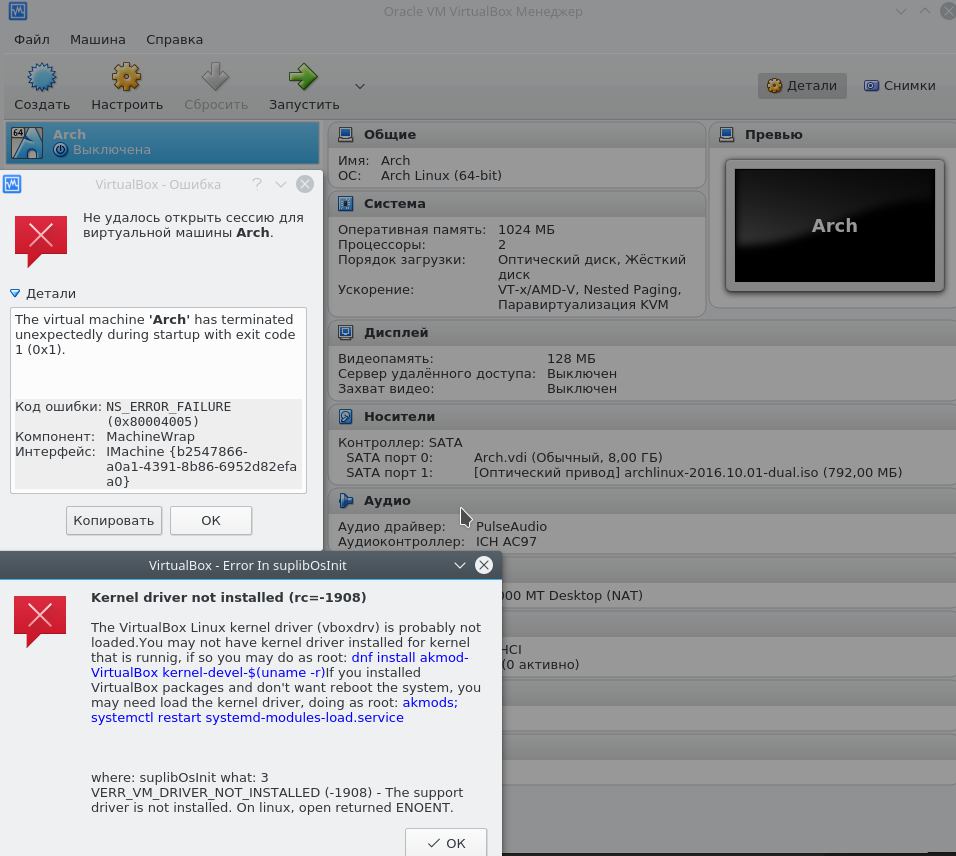Open the Машина menu
Image resolution: width=956 pixels, height=856 pixels.
tap(98, 40)
